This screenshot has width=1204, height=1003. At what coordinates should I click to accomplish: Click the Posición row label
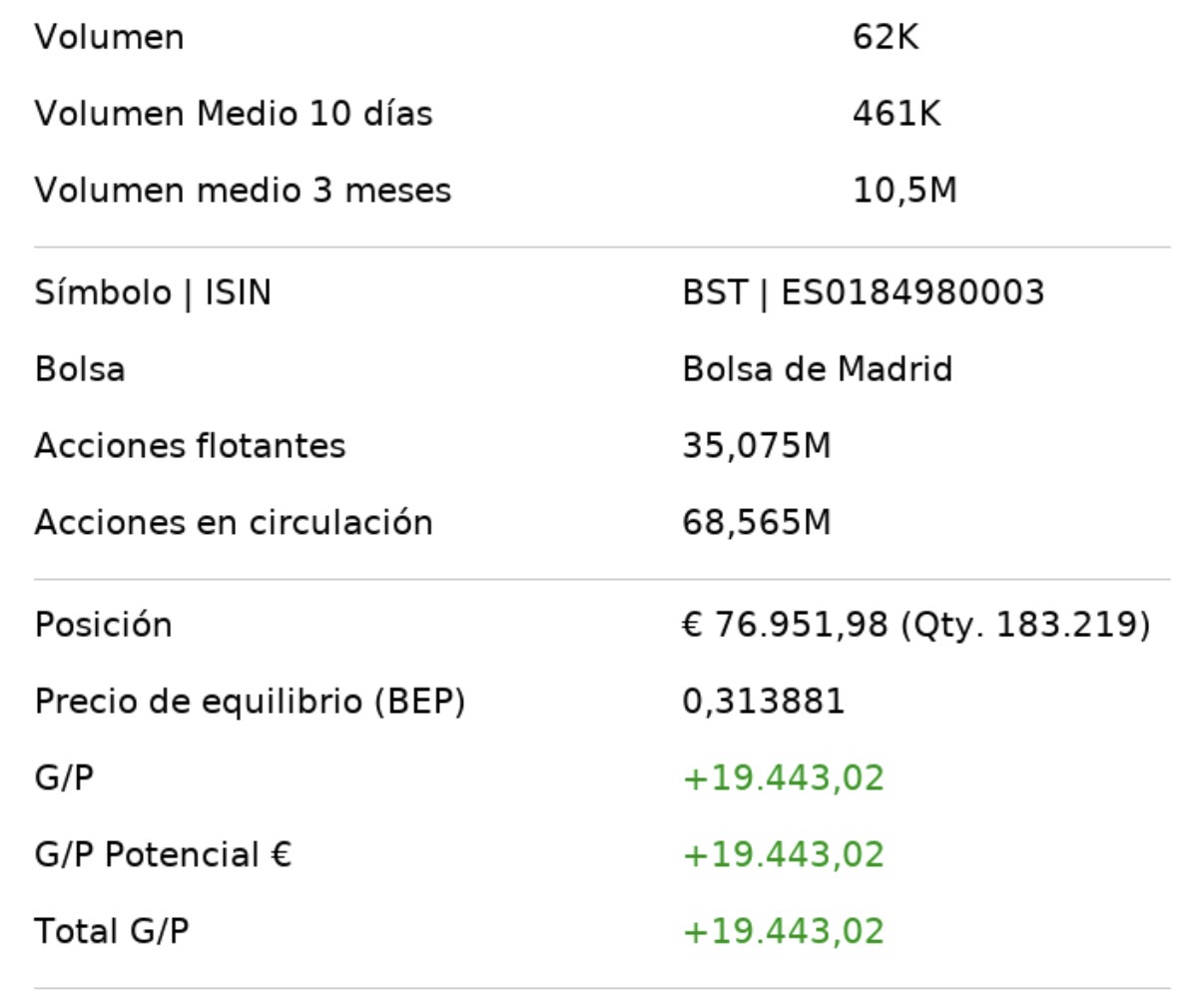click(x=103, y=626)
